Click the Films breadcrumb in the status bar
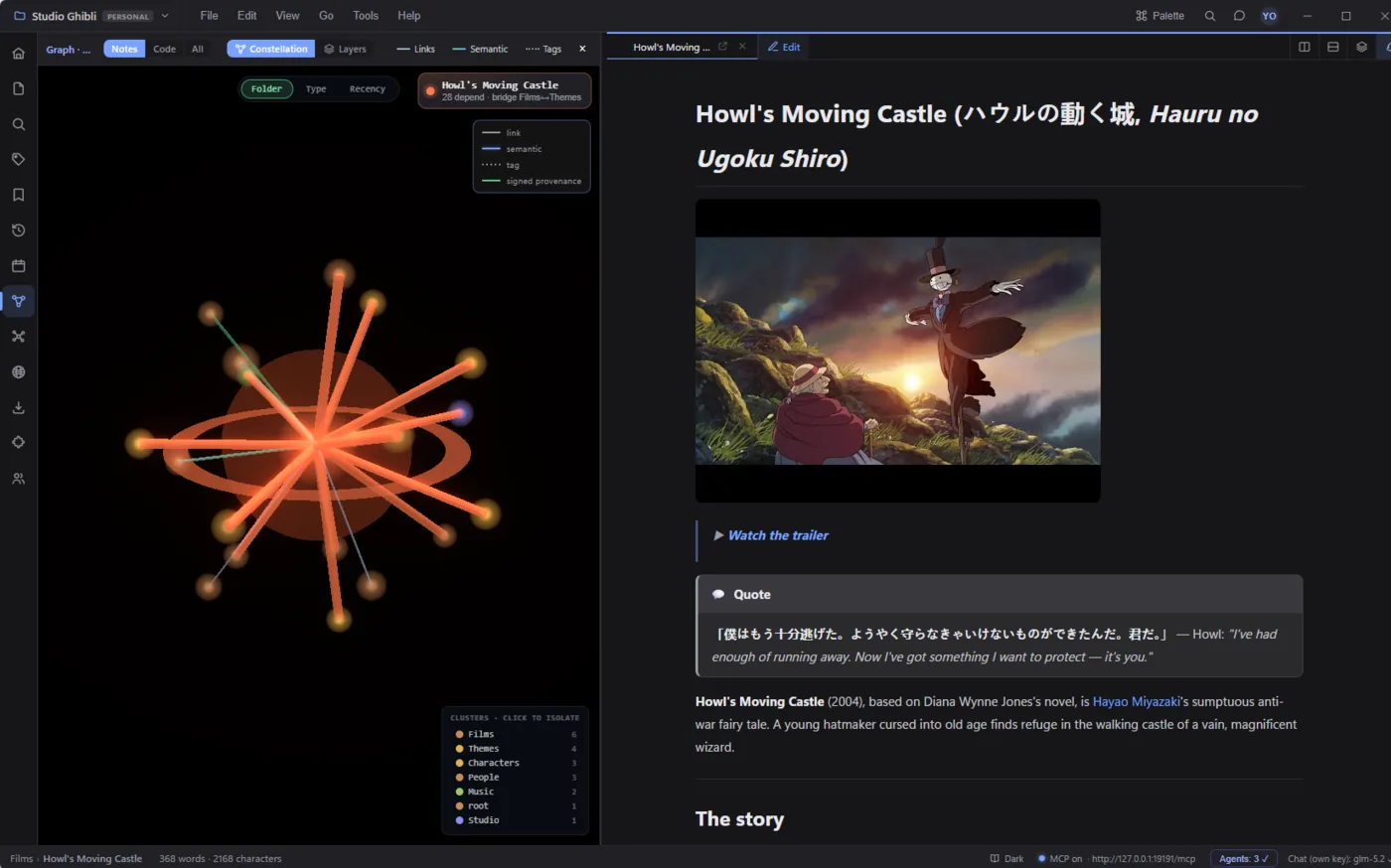 pyautogui.click(x=21, y=859)
